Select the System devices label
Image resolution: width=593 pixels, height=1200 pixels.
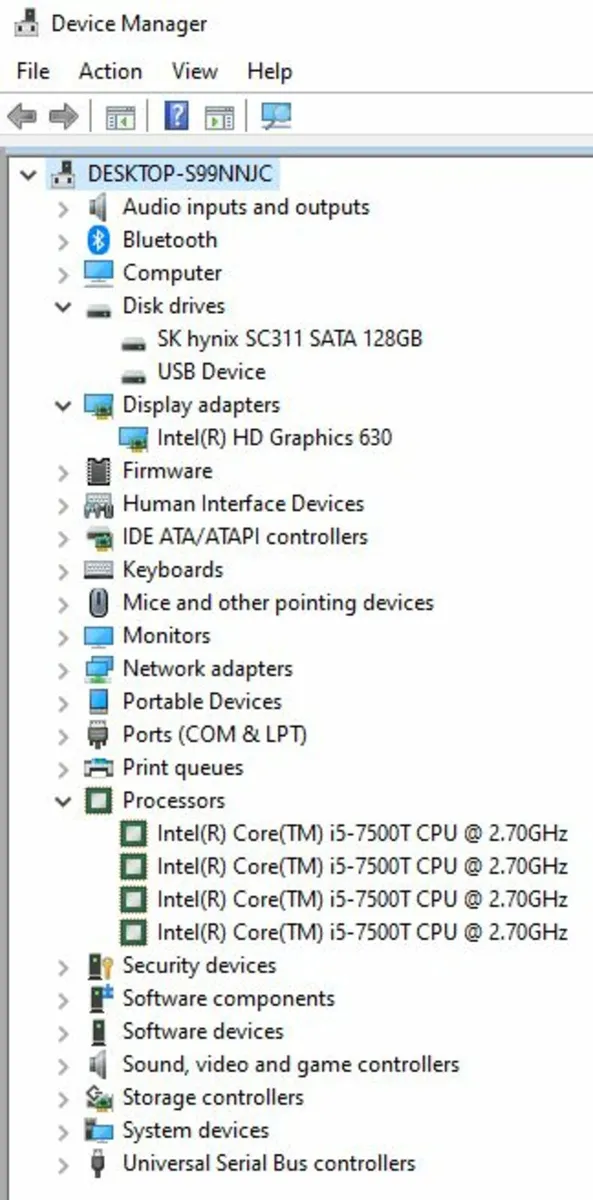click(196, 1131)
